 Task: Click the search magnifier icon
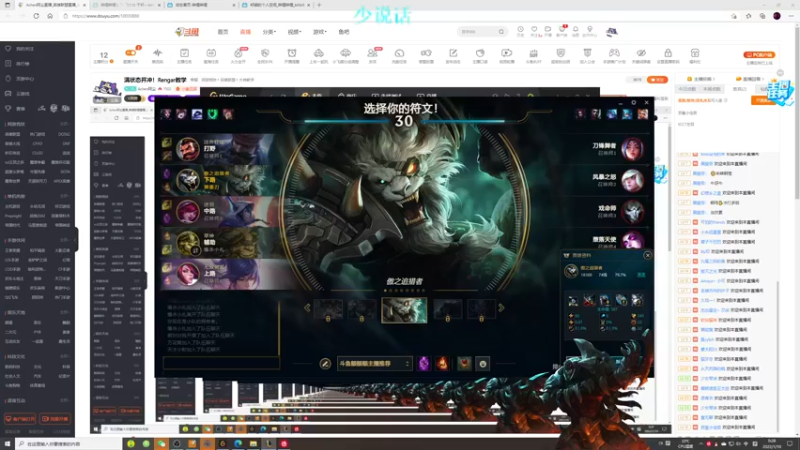pos(501,32)
